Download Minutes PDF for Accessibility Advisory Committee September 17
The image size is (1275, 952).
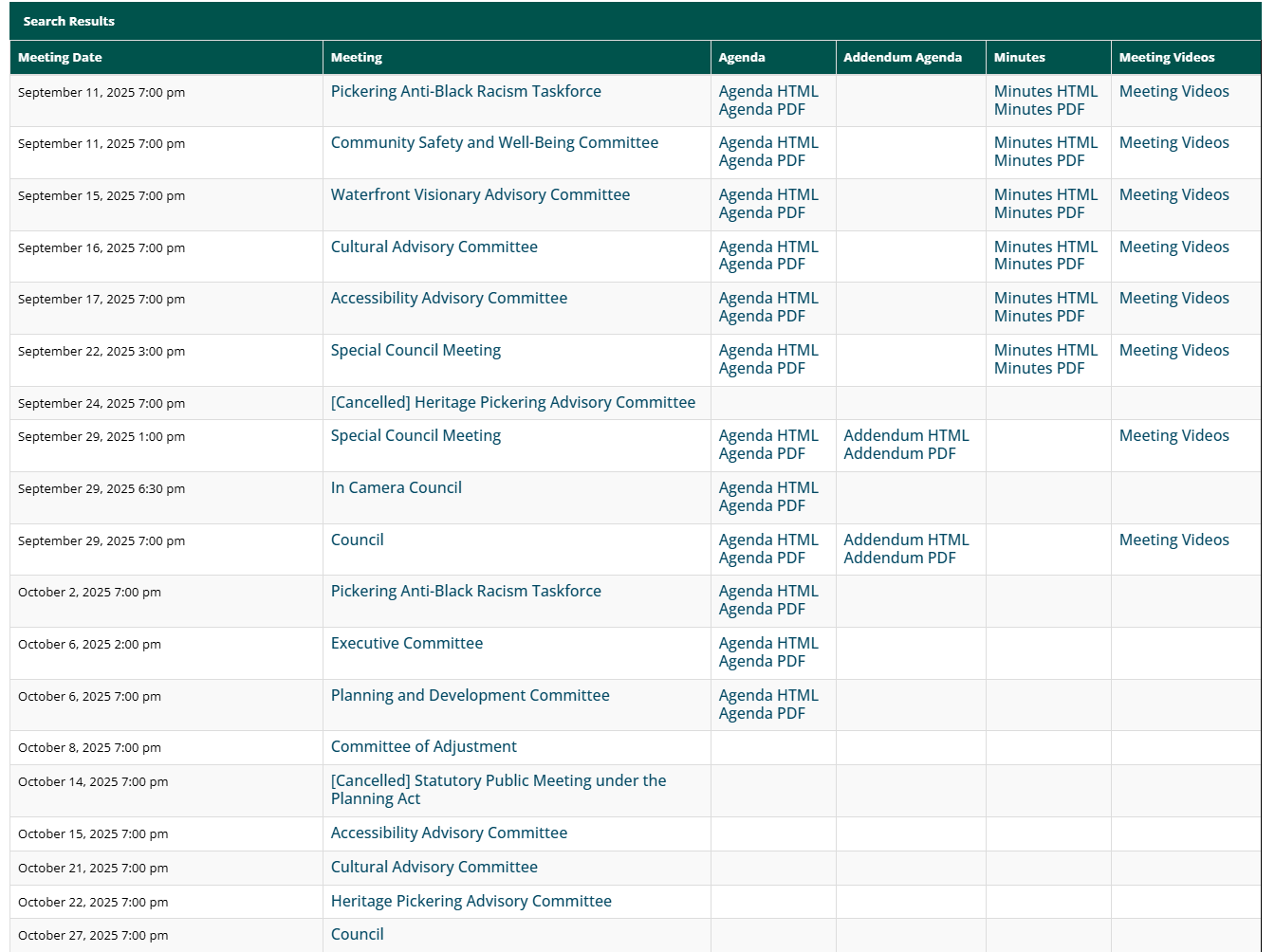[1039, 317]
